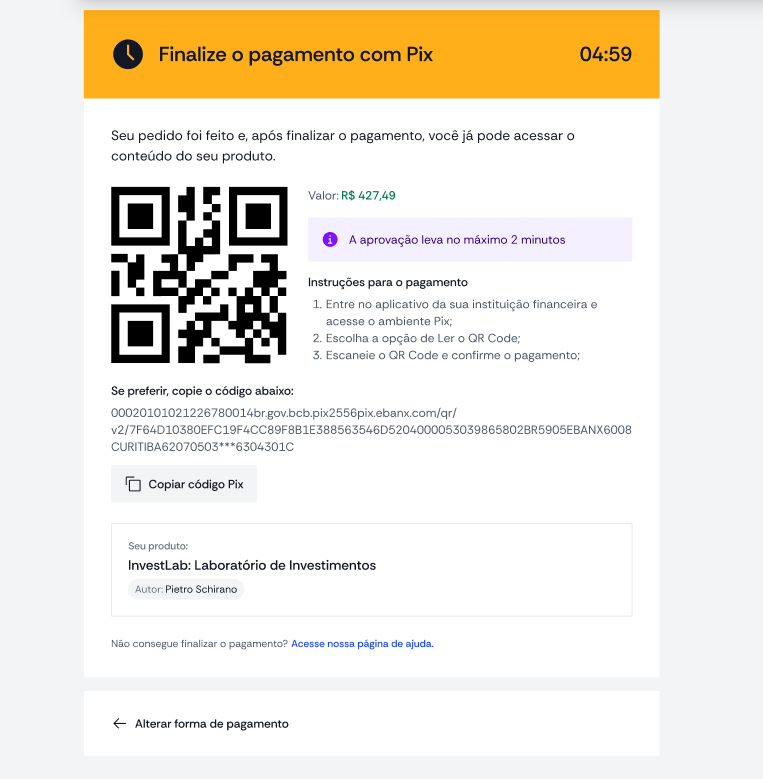This screenshot has height=779, width=763.
Task: Click the R$ 427,49 amount value
Action: pos(368,195)
